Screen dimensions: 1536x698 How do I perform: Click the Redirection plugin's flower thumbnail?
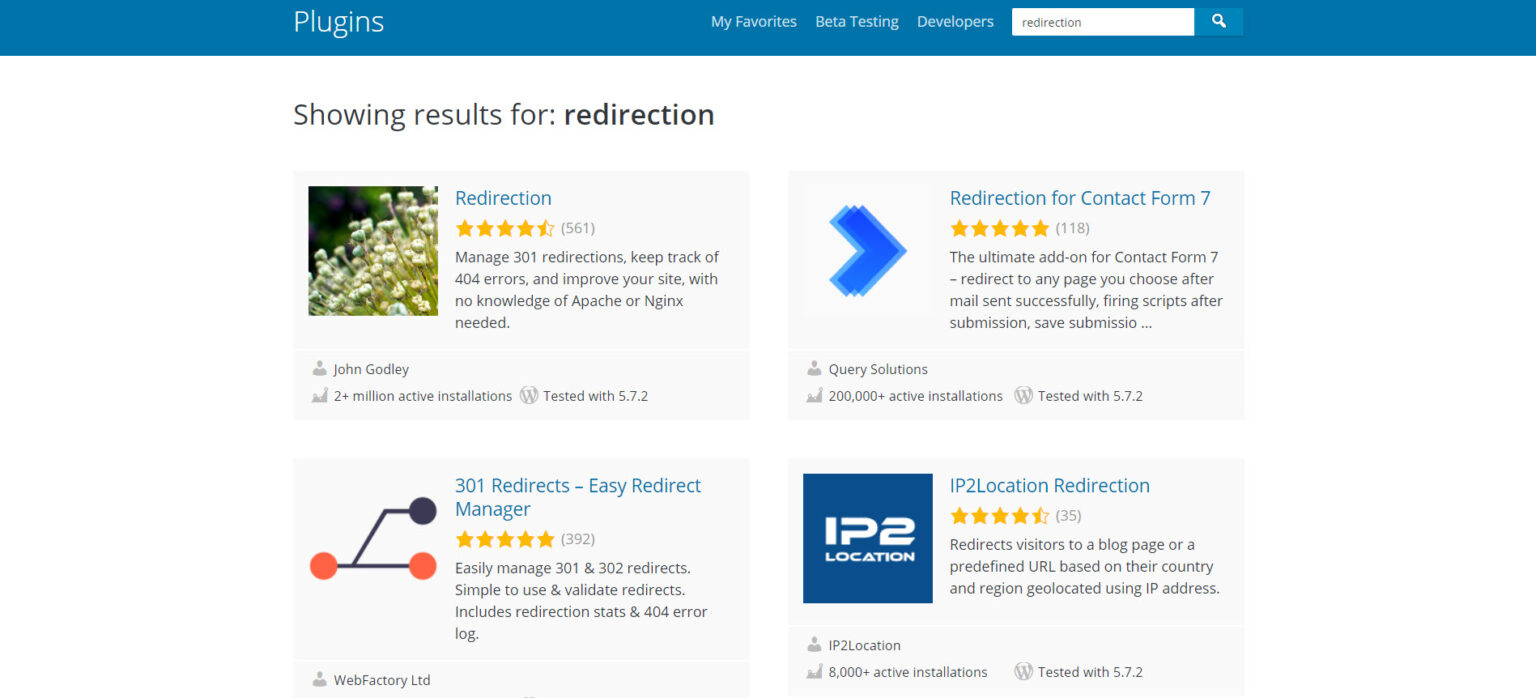(372, 250)
